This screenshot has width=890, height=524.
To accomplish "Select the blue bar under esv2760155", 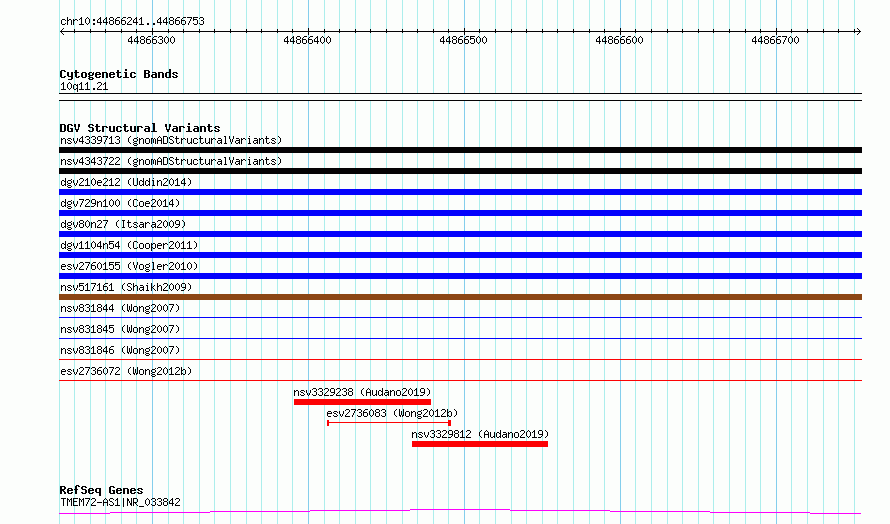I will coord(460,276).
